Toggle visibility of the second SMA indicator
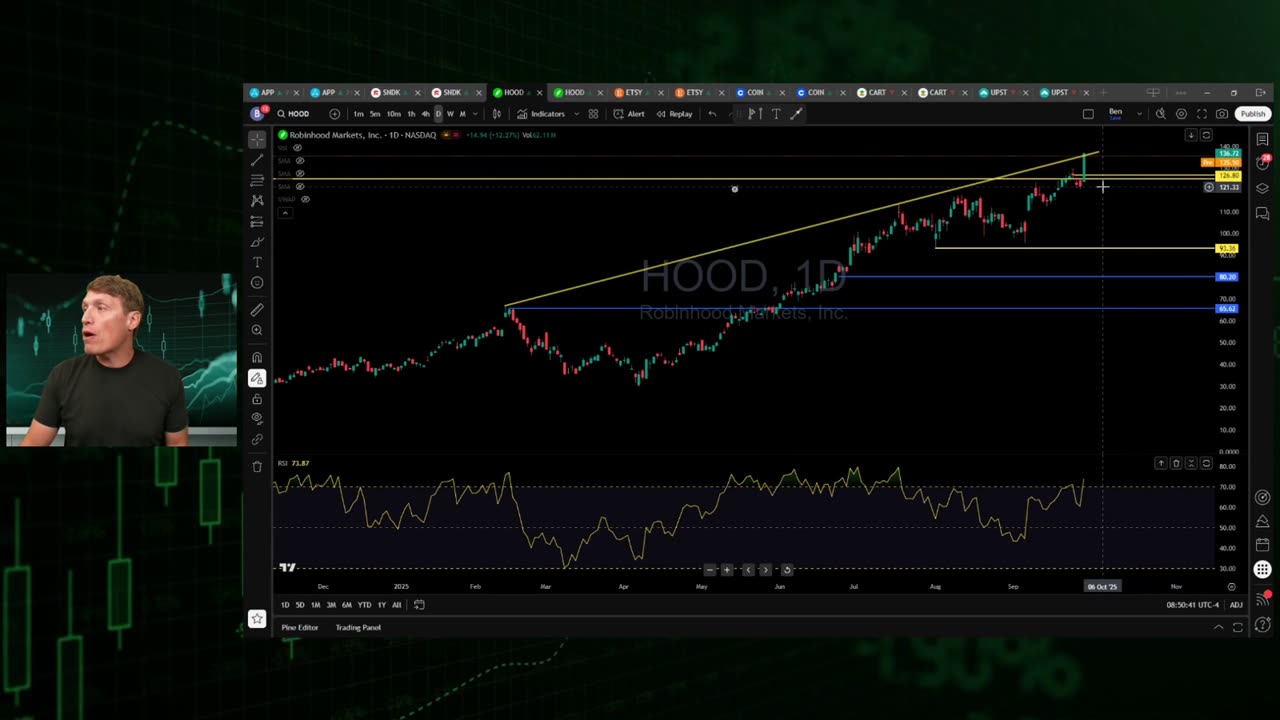This screenshot has width=1280, height=720. [x=300, y=173]
